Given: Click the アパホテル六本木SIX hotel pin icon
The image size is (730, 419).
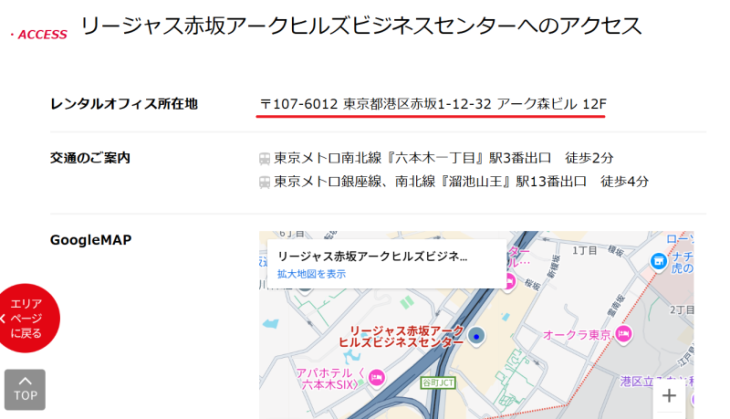Looking at the screenshot, I should 376,377.
